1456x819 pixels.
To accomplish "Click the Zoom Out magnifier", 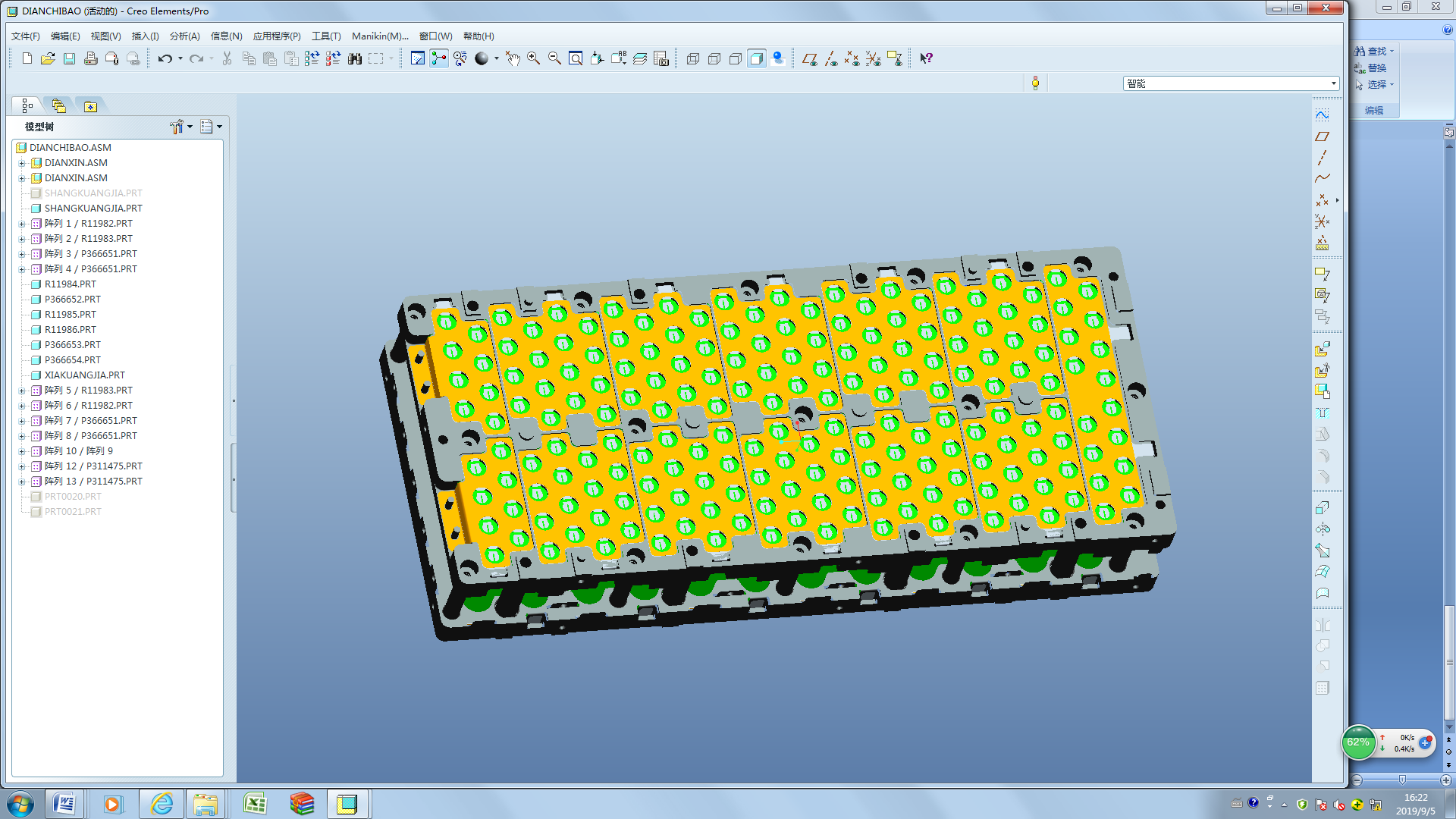I will click(x=555, y=58).
